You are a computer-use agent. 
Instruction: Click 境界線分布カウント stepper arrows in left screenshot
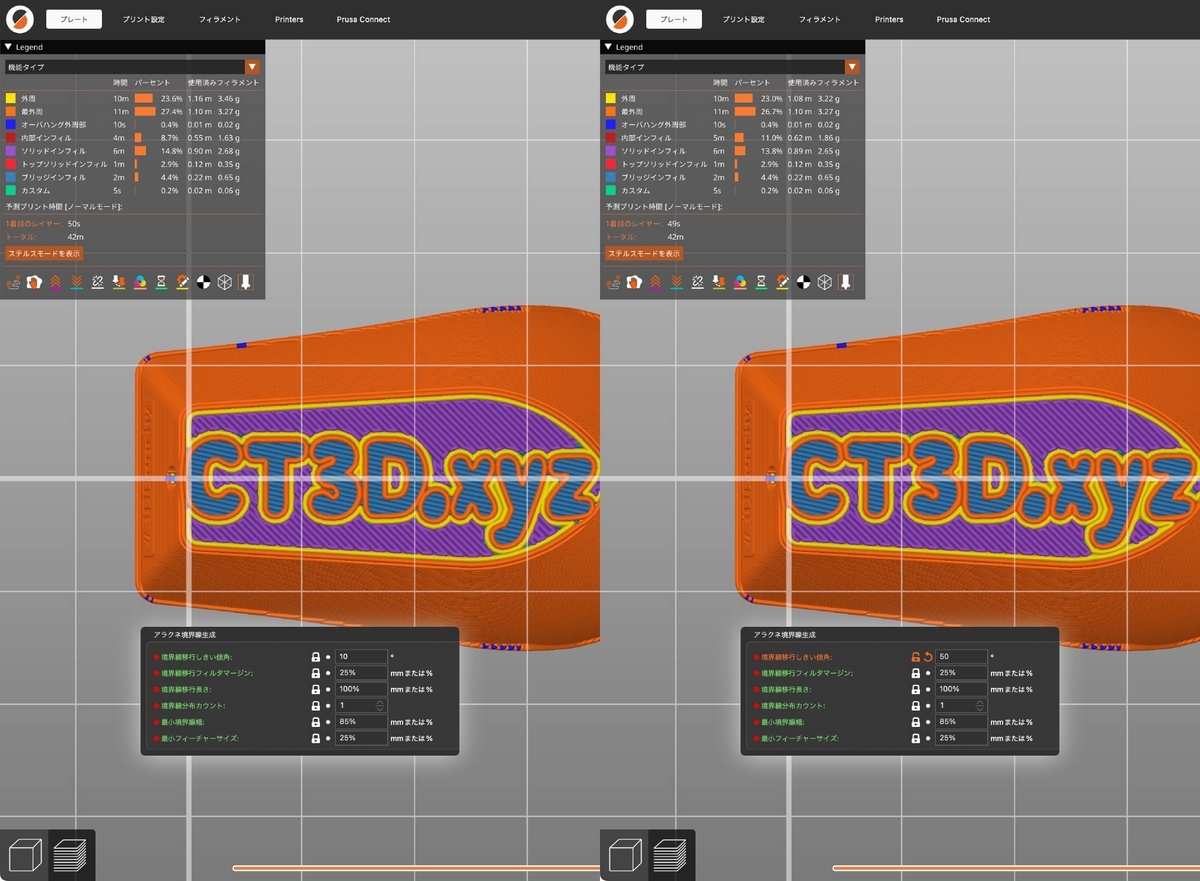380,706
